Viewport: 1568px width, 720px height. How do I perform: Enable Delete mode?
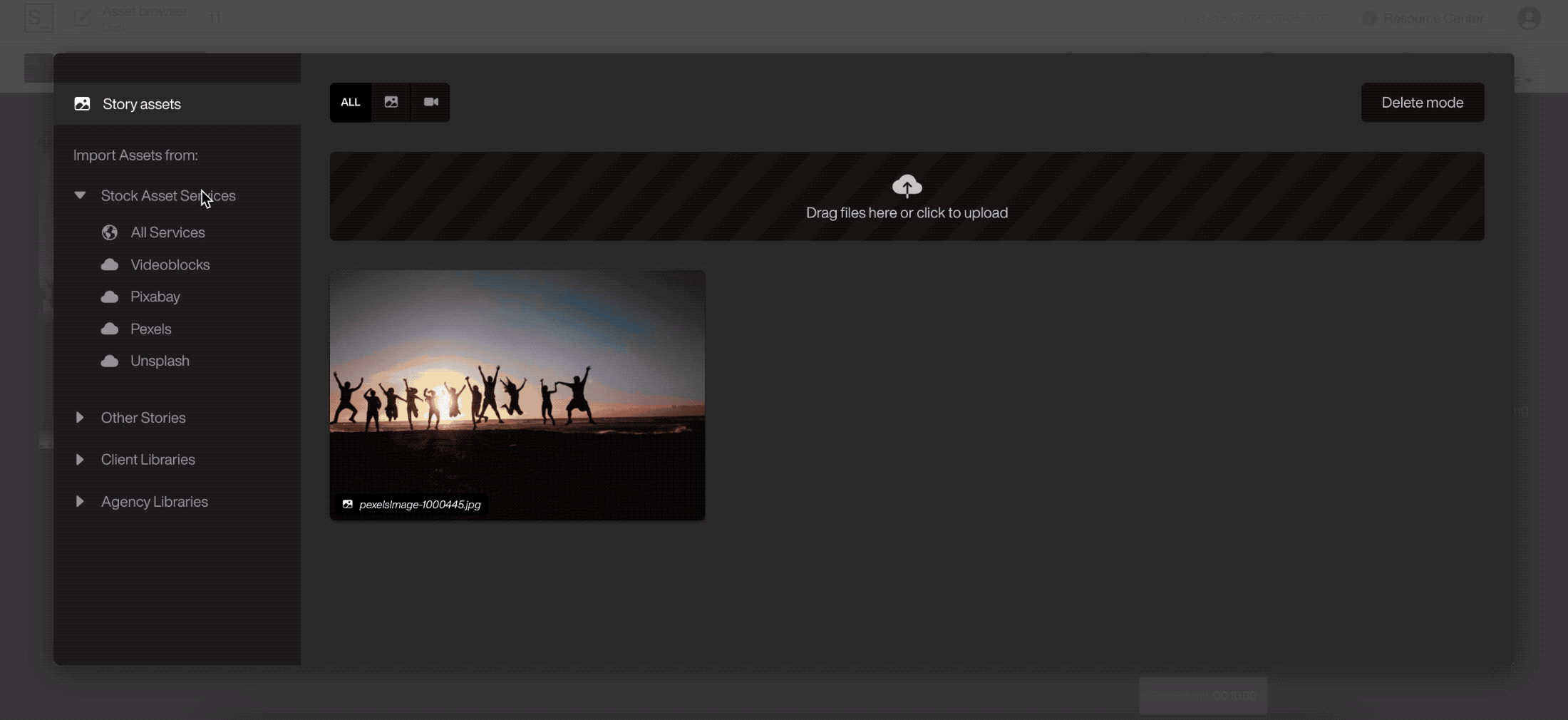[1422, 103]
